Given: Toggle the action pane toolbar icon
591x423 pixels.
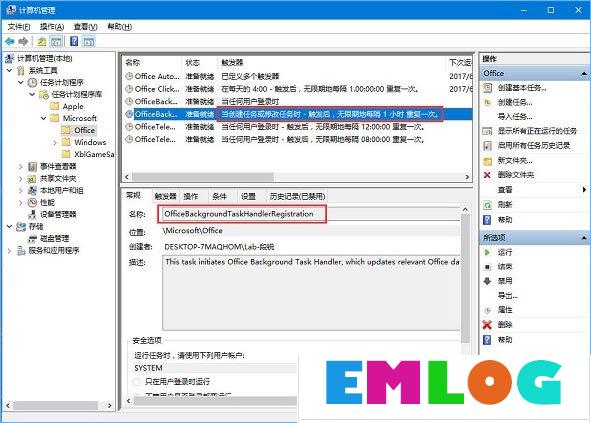Looking at the screenshot, I should tap(89, 41).
